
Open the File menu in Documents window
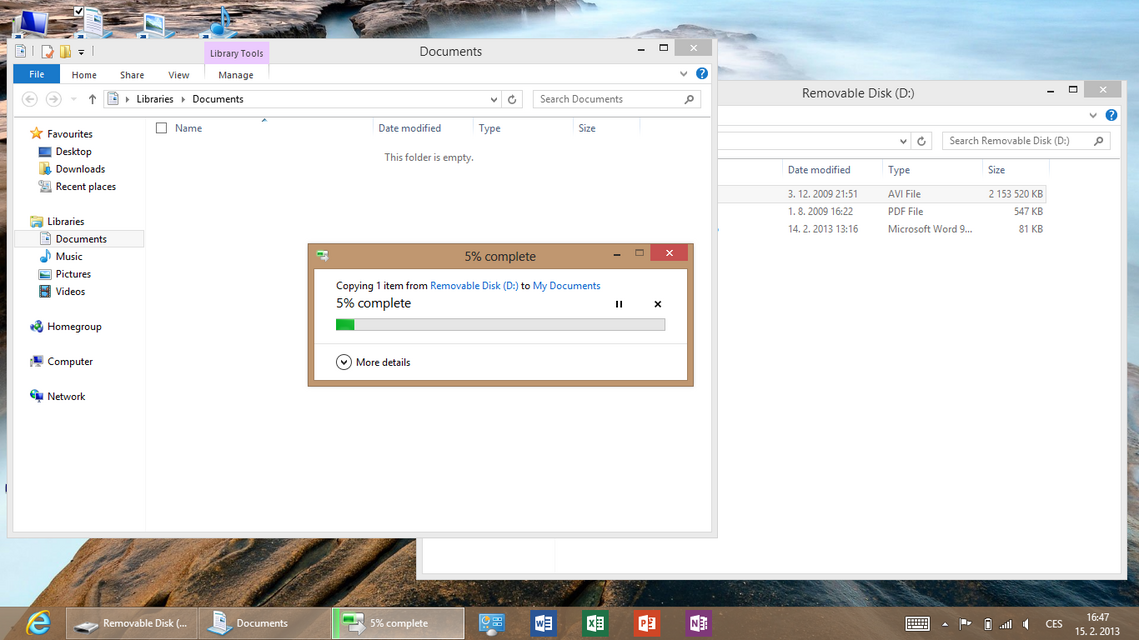point(36,75)
